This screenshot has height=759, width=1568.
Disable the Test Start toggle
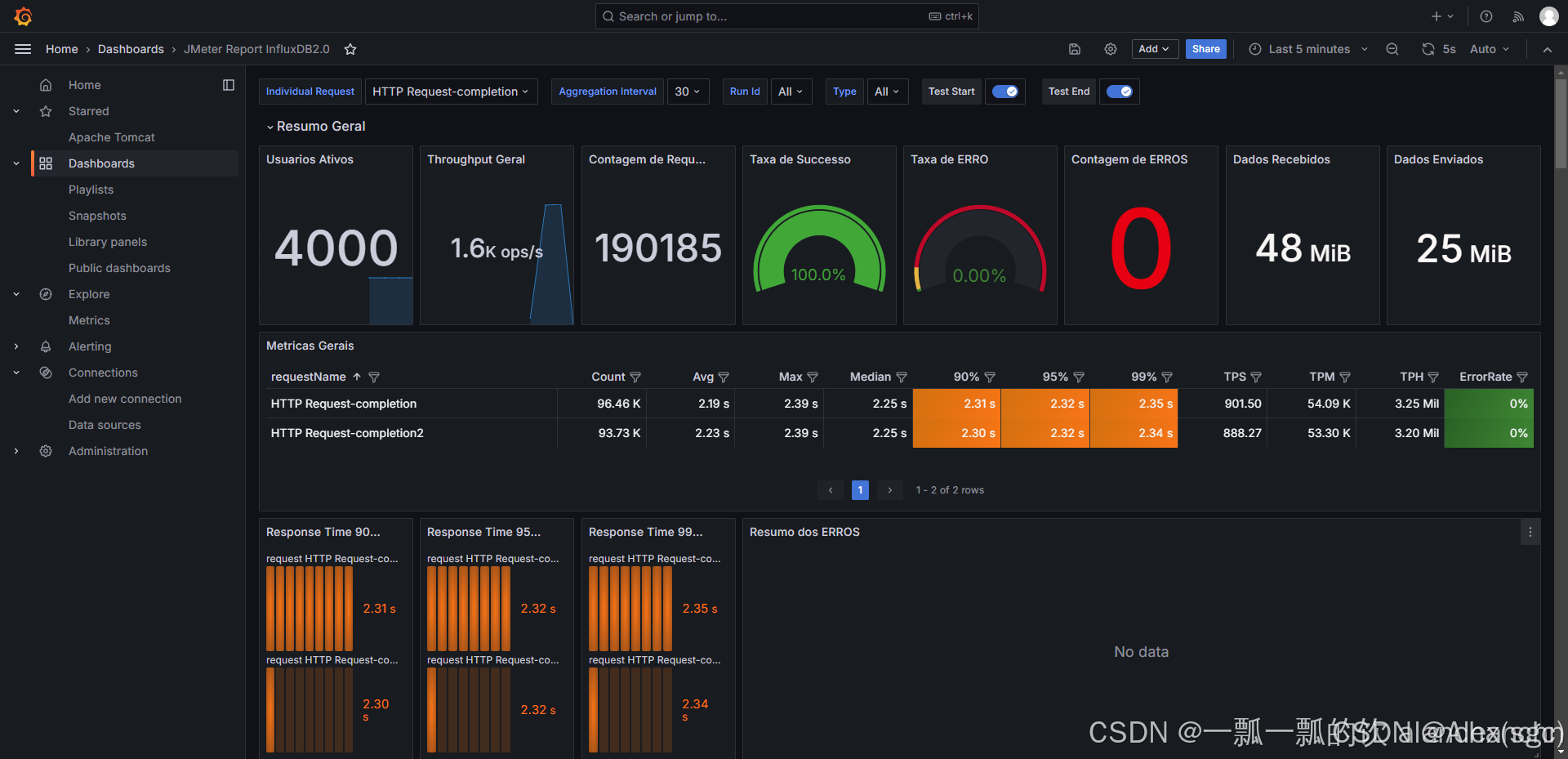(1004, 92)
